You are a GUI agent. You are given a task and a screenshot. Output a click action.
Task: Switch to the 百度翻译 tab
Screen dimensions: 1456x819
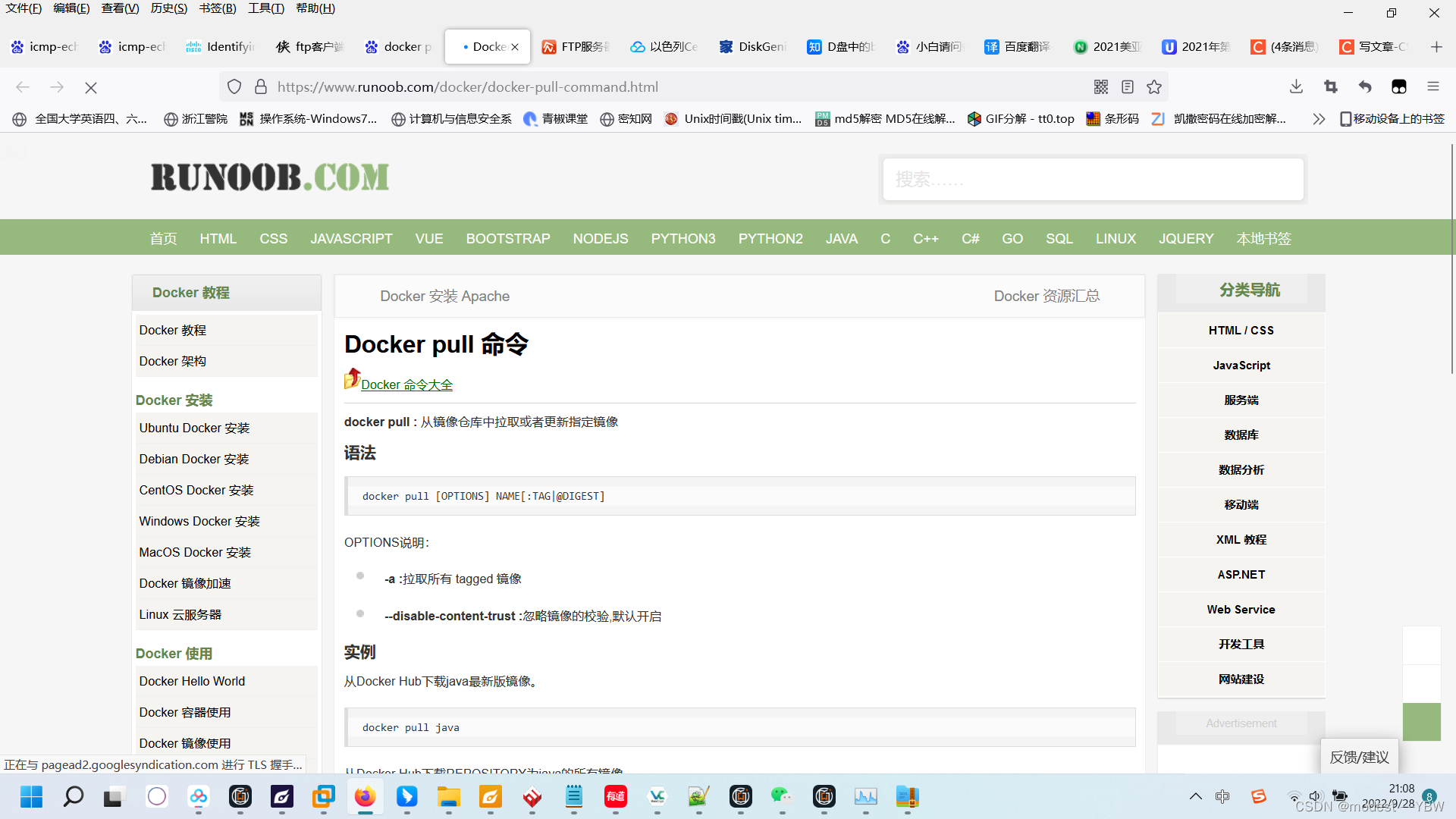click(x=1018, y=47)
